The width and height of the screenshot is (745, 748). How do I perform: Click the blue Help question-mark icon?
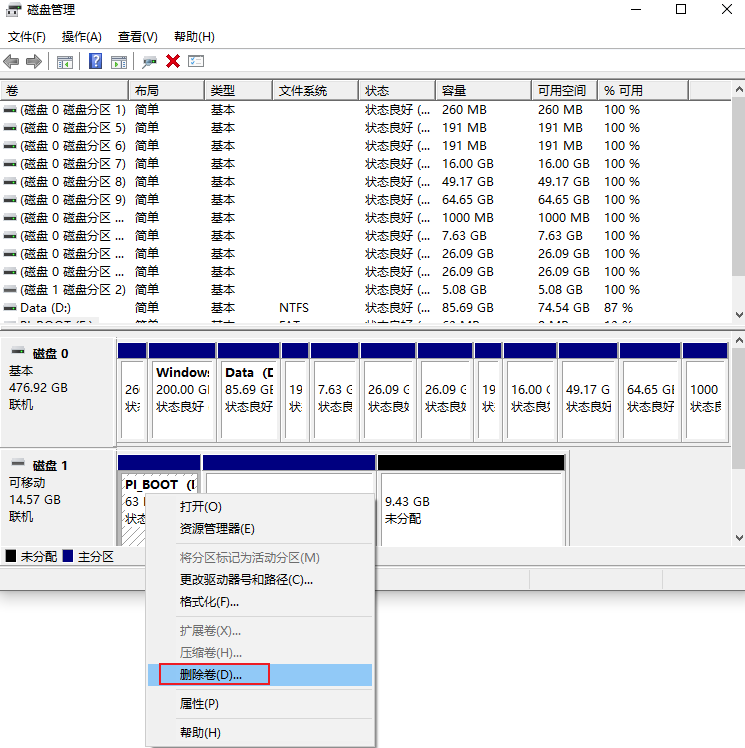(95, 61)
